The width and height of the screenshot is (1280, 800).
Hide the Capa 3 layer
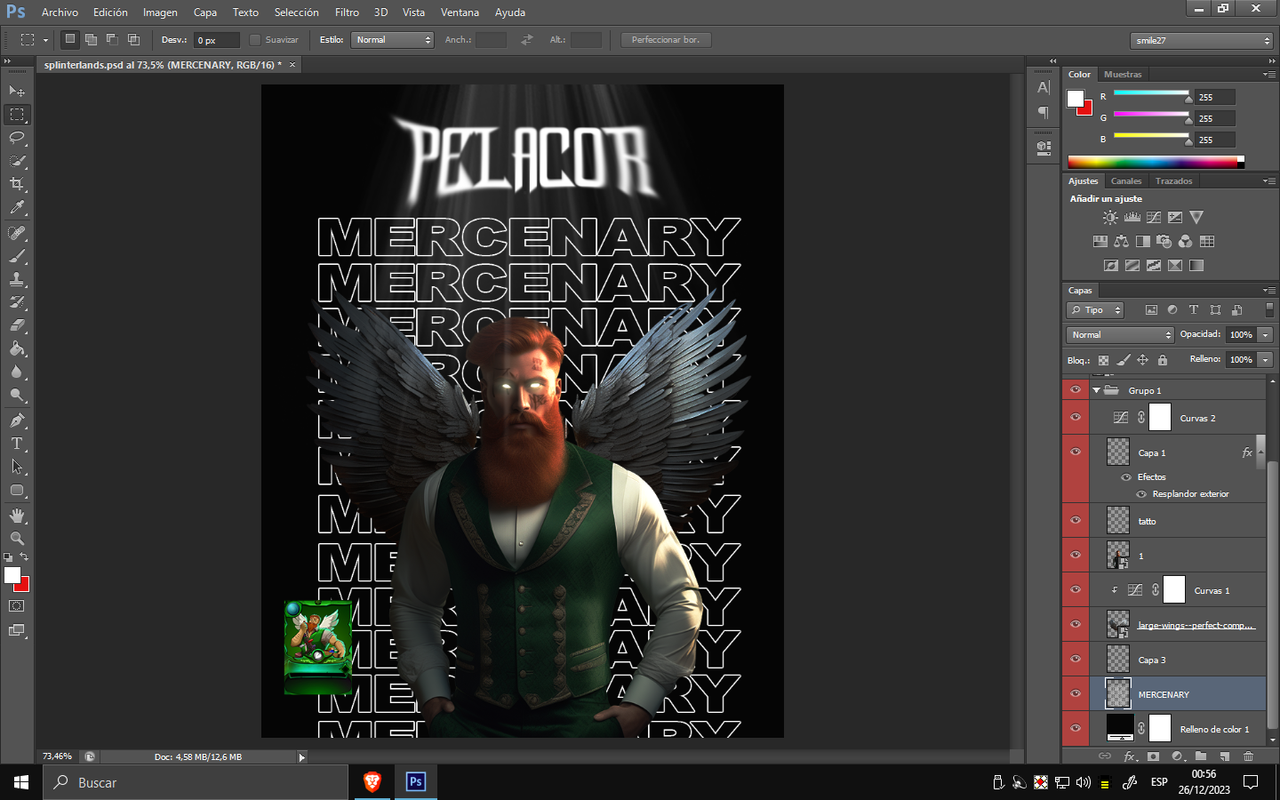pos(1076,659)
